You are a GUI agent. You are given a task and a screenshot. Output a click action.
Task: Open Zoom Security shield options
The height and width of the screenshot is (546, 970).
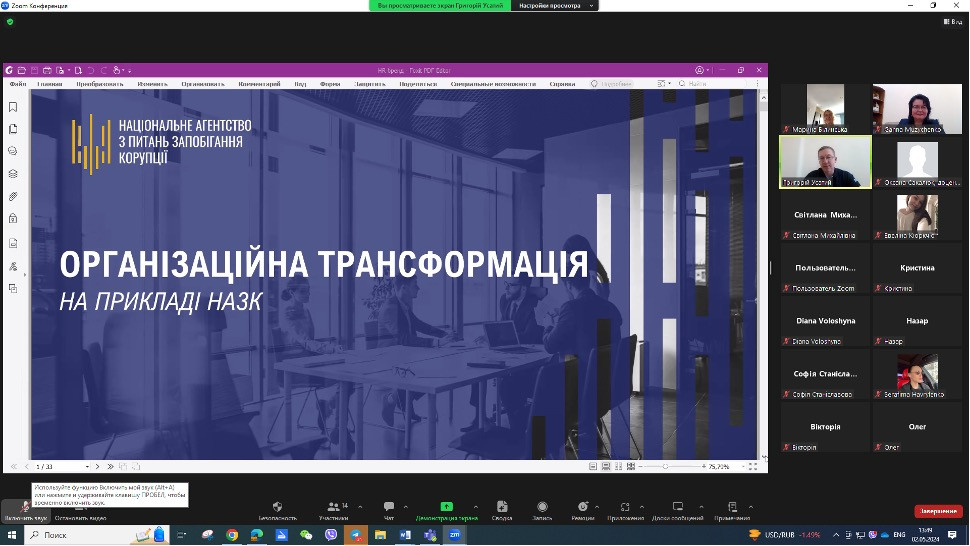click(x=277, y=511)
